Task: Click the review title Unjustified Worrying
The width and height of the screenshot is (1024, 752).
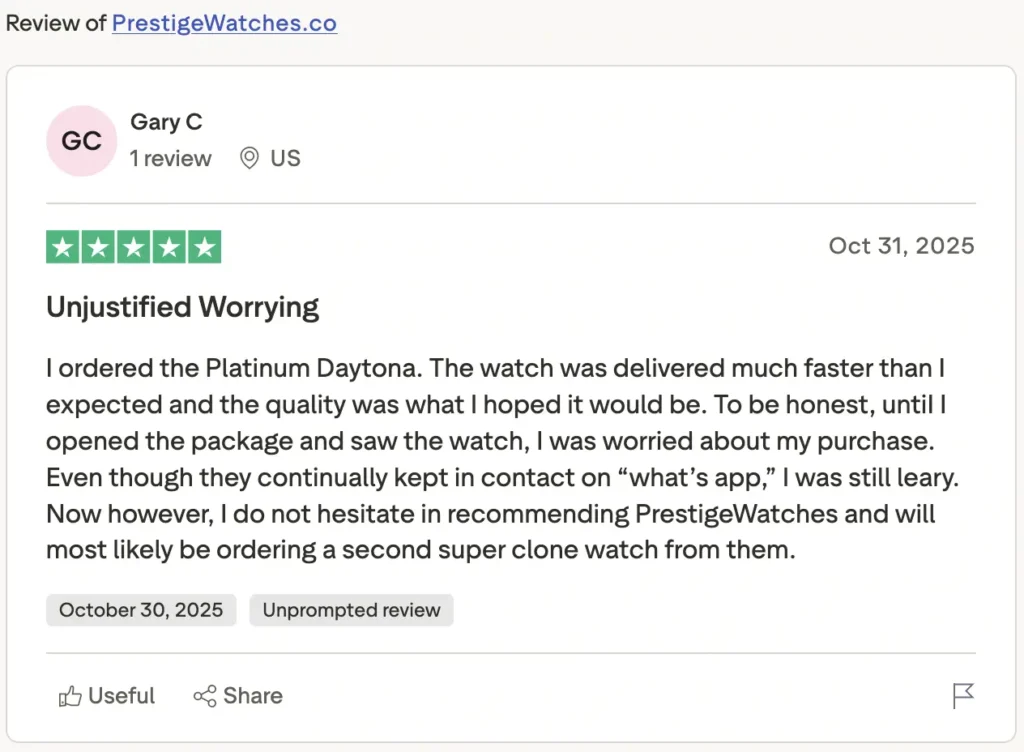Action: [x=182, y=307]
